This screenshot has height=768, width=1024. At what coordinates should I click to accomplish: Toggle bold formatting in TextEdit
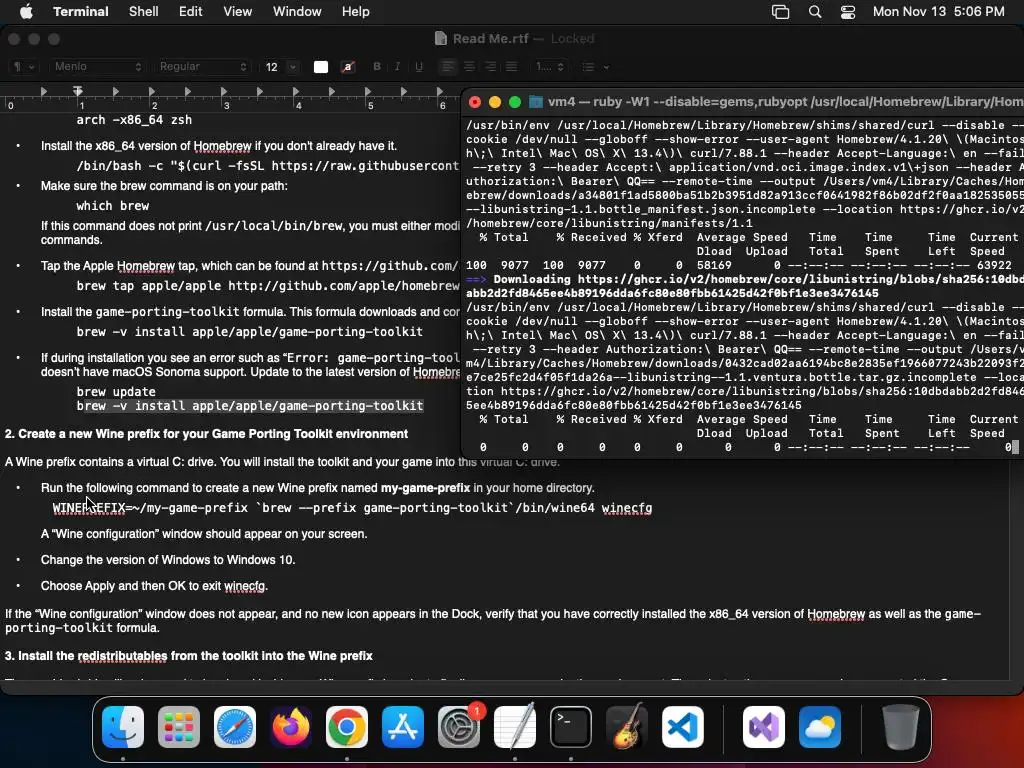coord(377,67)
